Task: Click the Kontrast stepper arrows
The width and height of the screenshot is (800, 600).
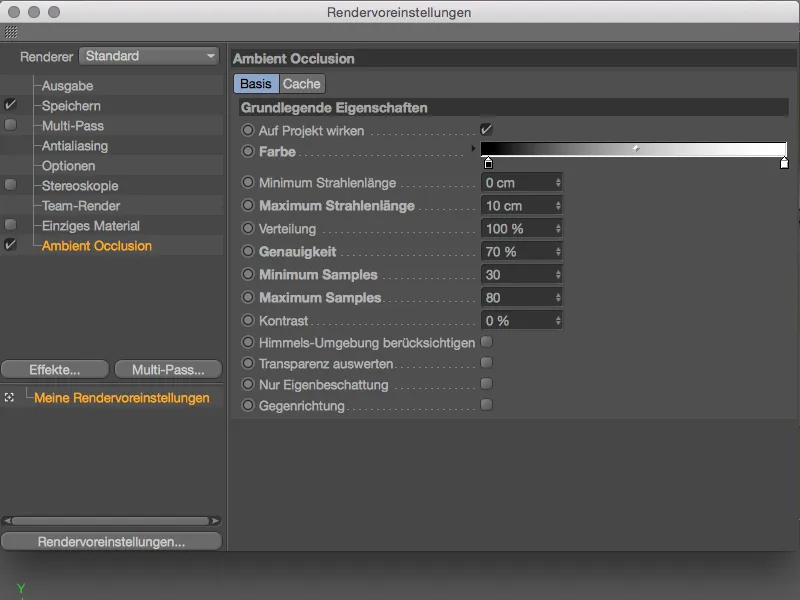Action: coord(558,320)
